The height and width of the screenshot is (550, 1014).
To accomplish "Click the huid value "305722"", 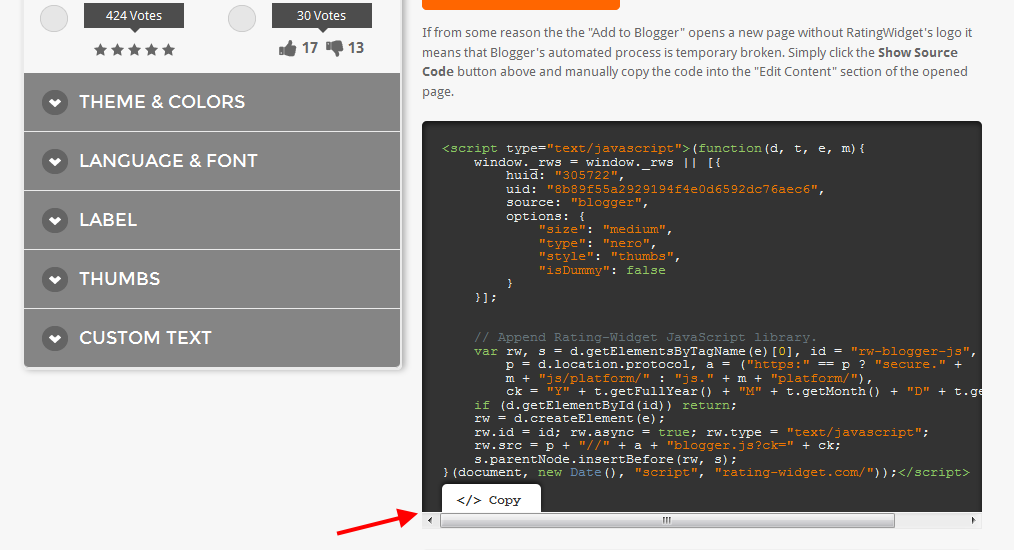I will tap(587, 175).
